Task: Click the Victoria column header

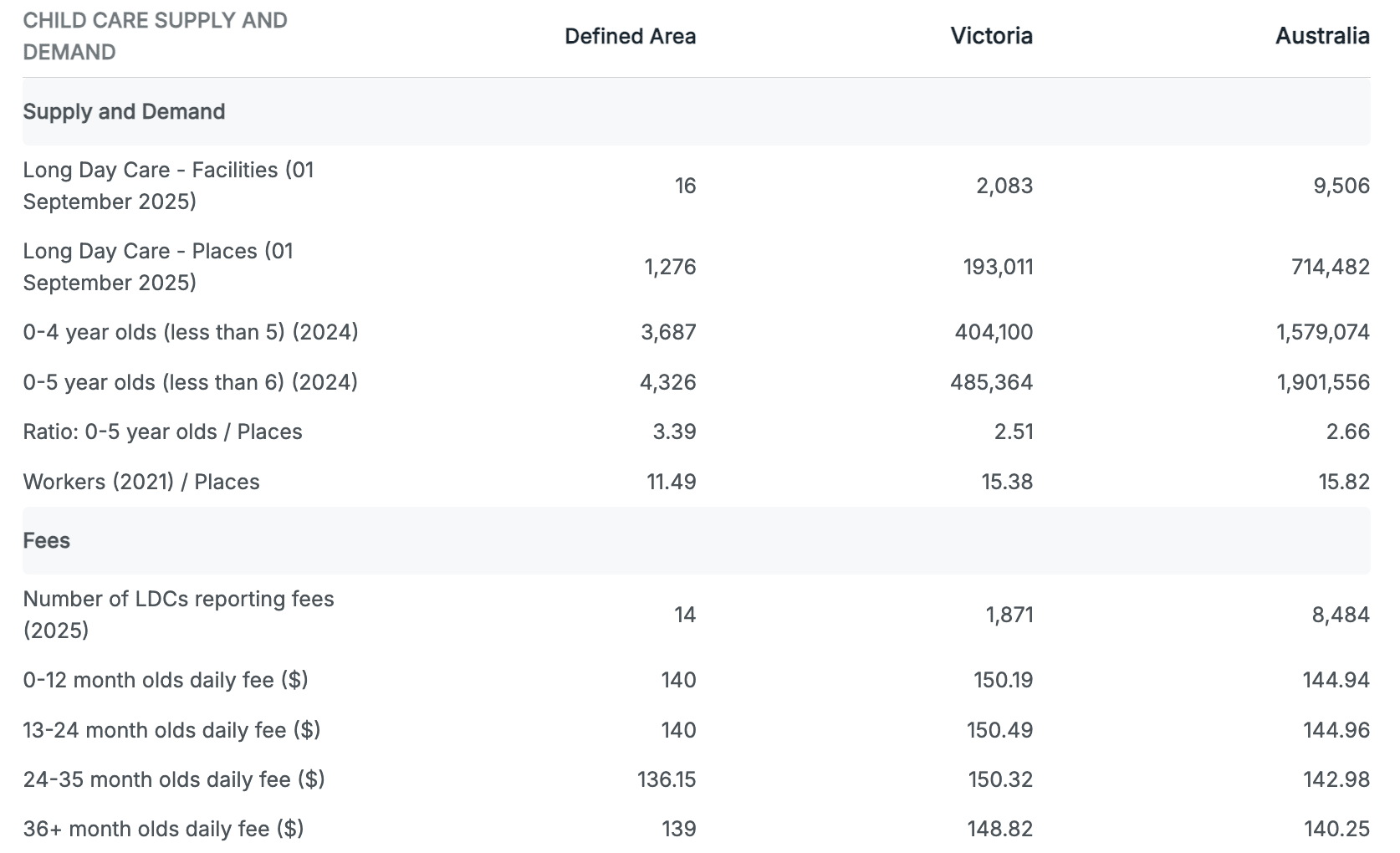Action: [x=991, y=36]
